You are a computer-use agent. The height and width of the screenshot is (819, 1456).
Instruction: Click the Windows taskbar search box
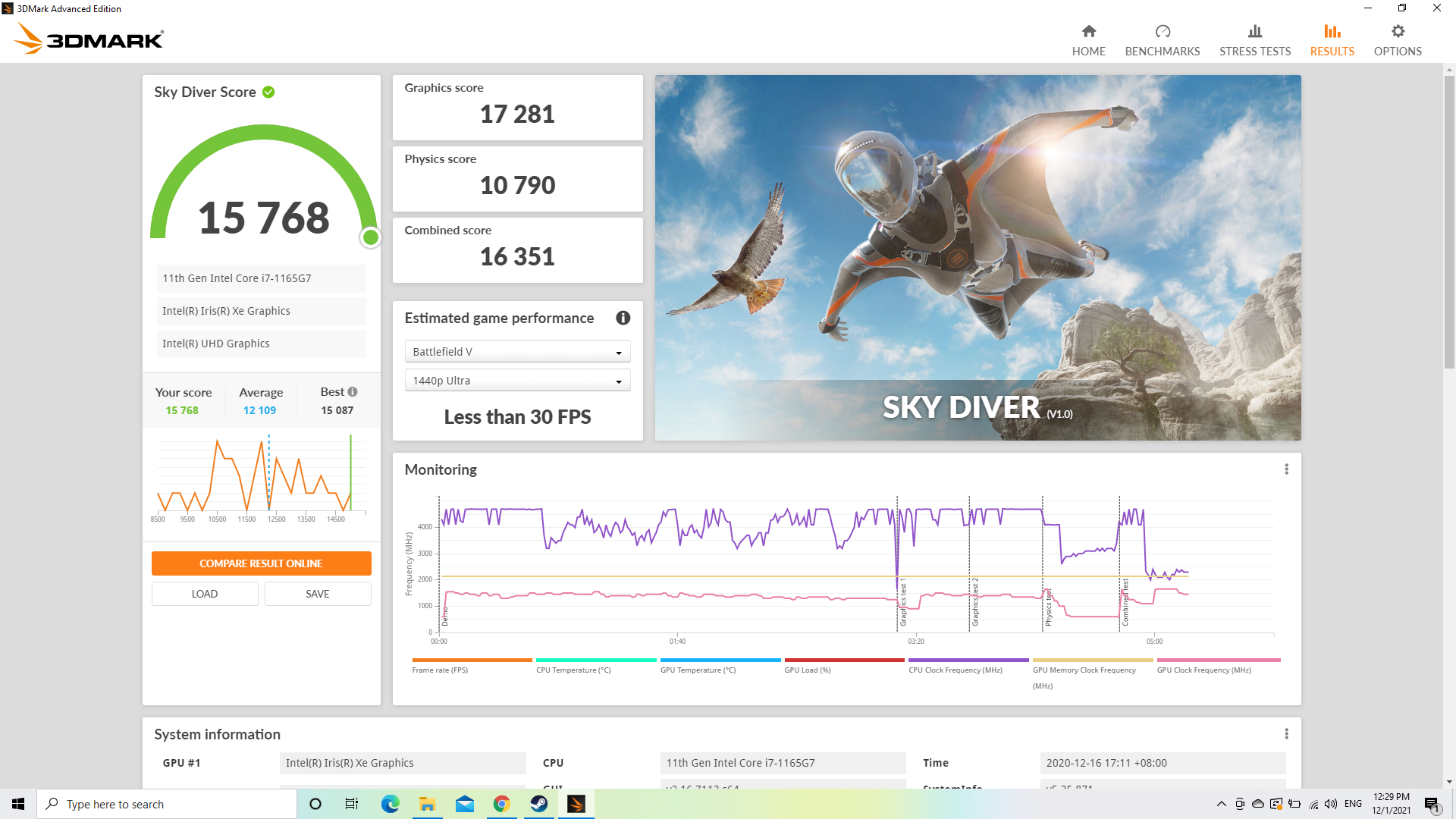click(x=167, y=804)
